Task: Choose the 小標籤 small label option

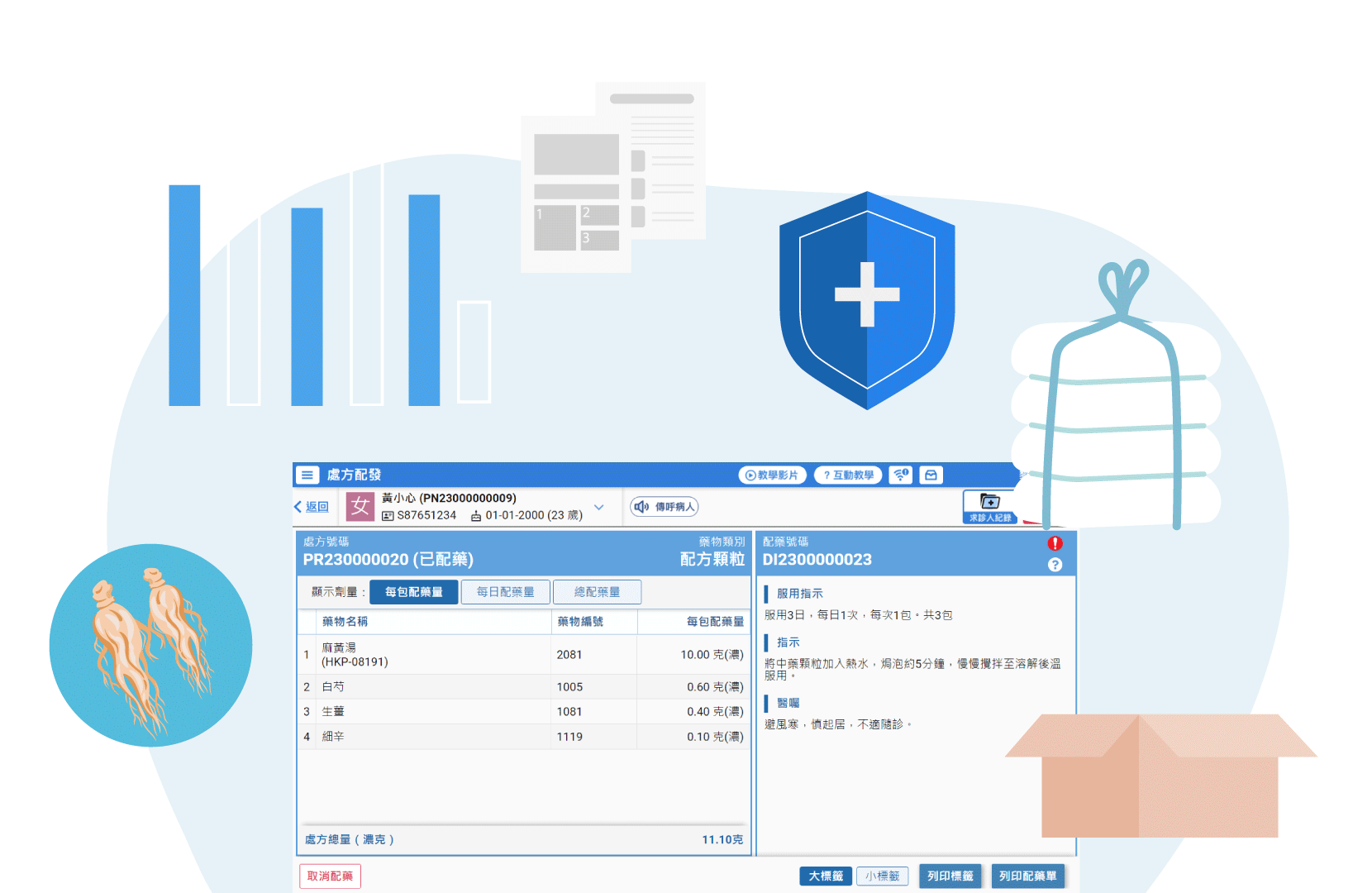Action: (x=883, y=876)
